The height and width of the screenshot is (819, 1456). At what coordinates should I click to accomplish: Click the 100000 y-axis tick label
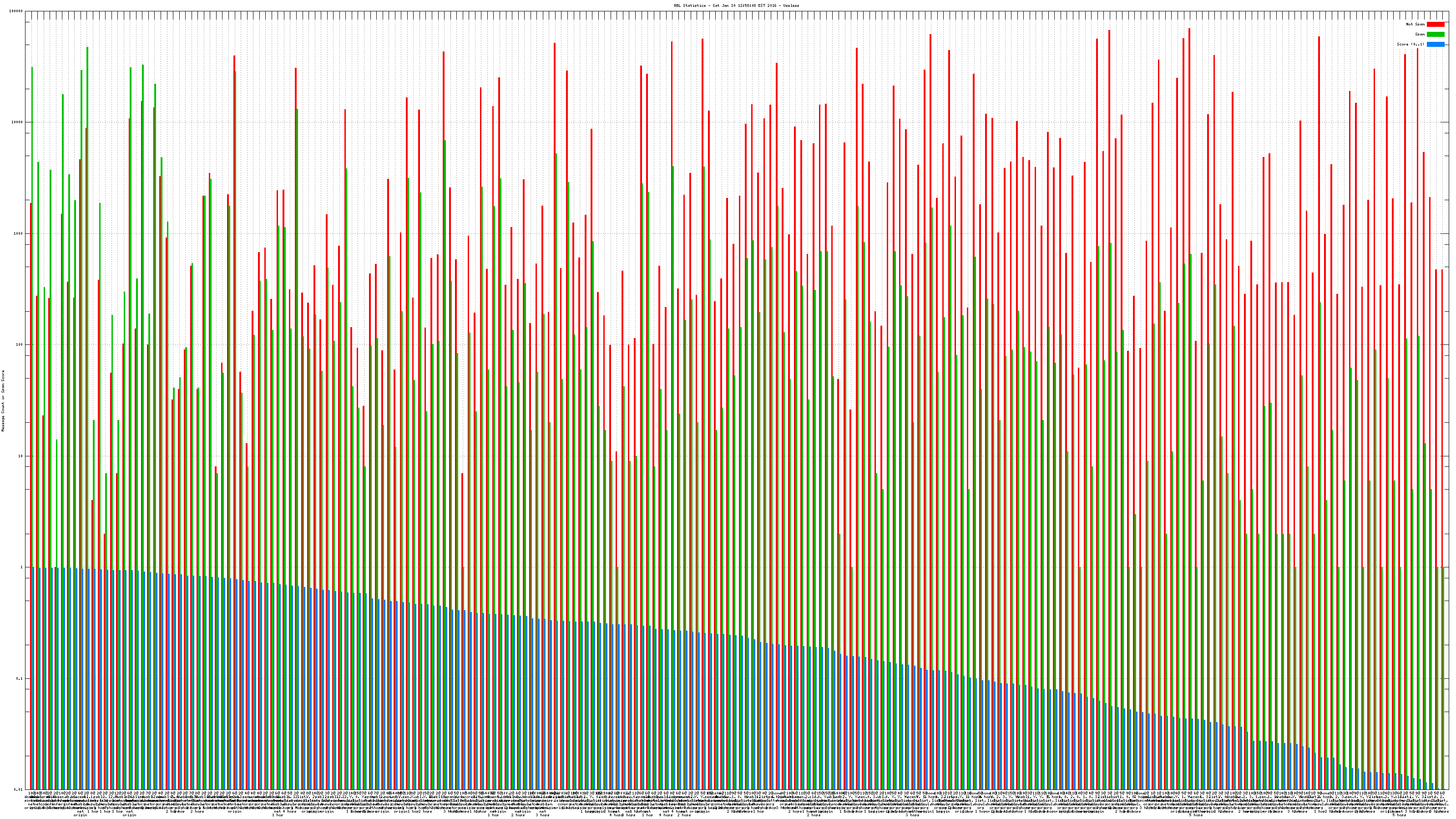(x=16, y=11)
